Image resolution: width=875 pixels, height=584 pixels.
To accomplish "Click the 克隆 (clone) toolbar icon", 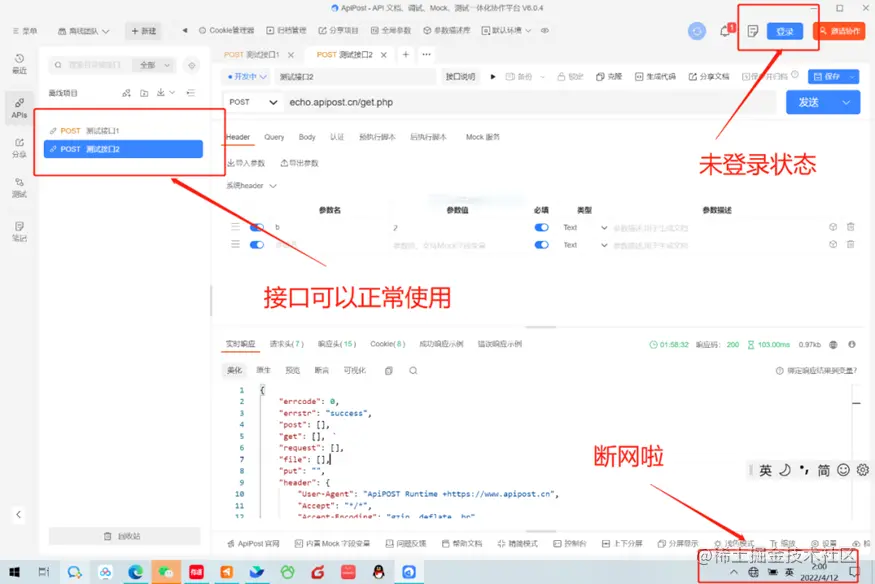I will (x=609, y=76).
